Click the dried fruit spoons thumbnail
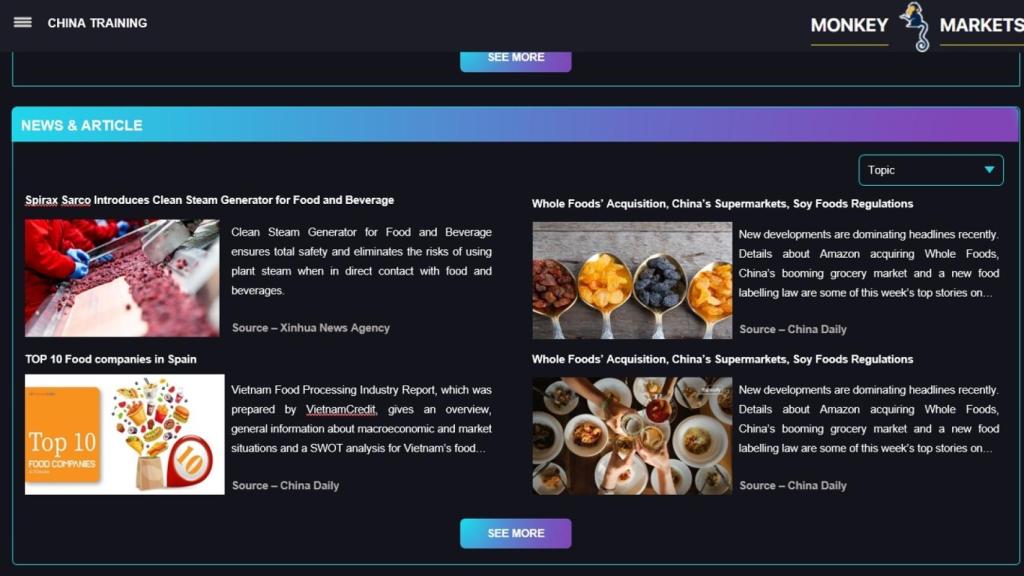1024x576 pixels. click(x=632, y=280)
